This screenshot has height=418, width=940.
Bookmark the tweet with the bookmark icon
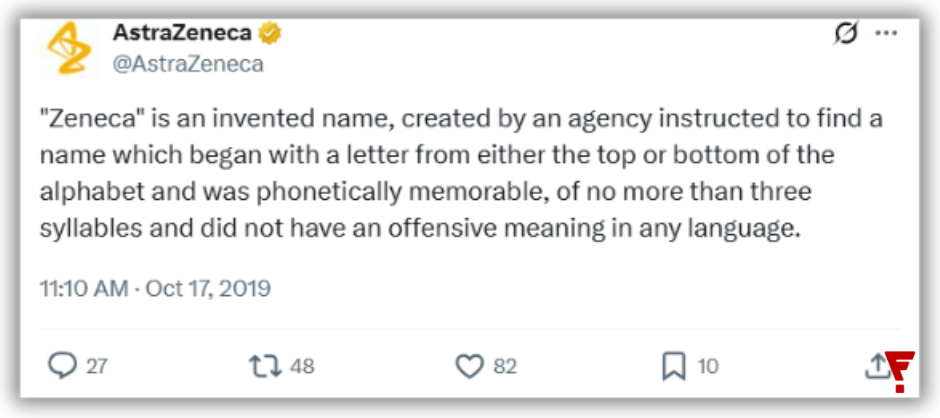(x=674, y=366)
